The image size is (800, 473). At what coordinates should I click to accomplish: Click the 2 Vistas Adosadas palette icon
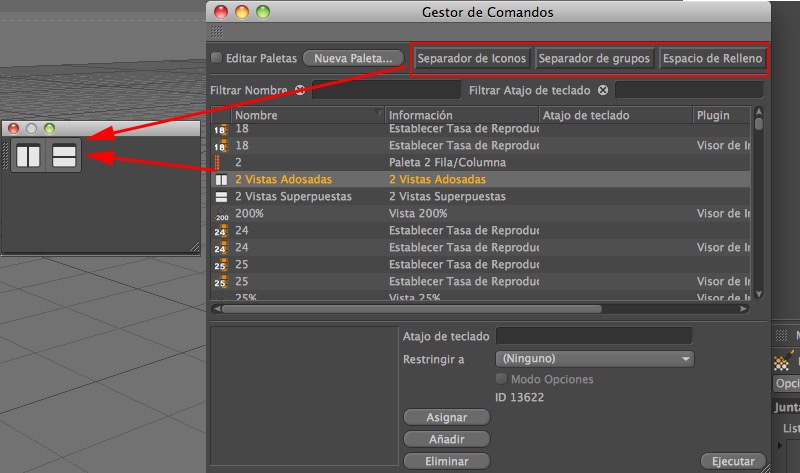(x=27, y=156)
